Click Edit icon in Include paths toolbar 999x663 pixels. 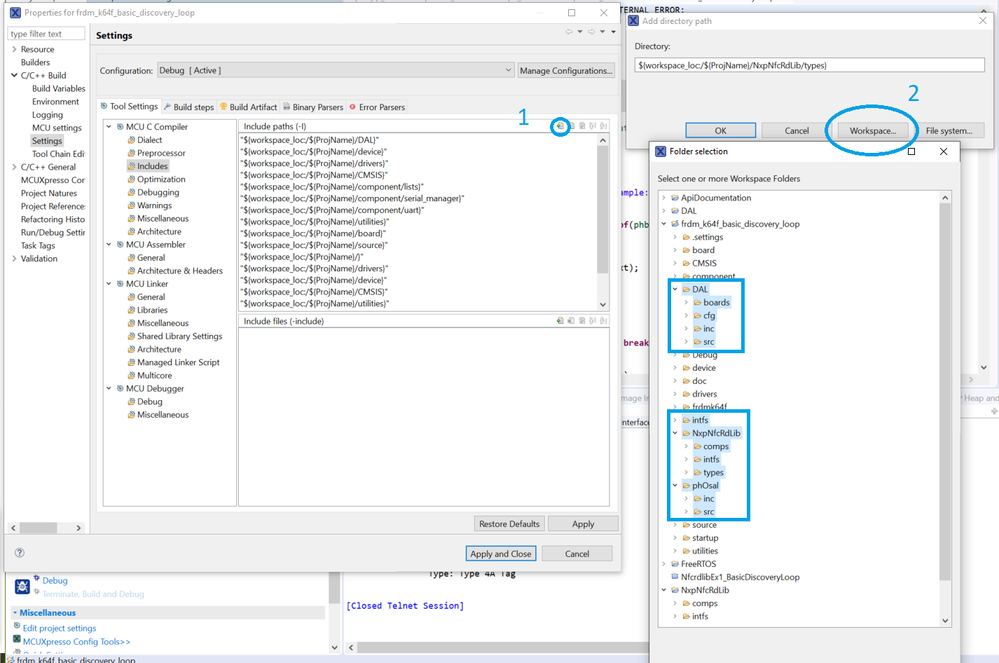582,126
